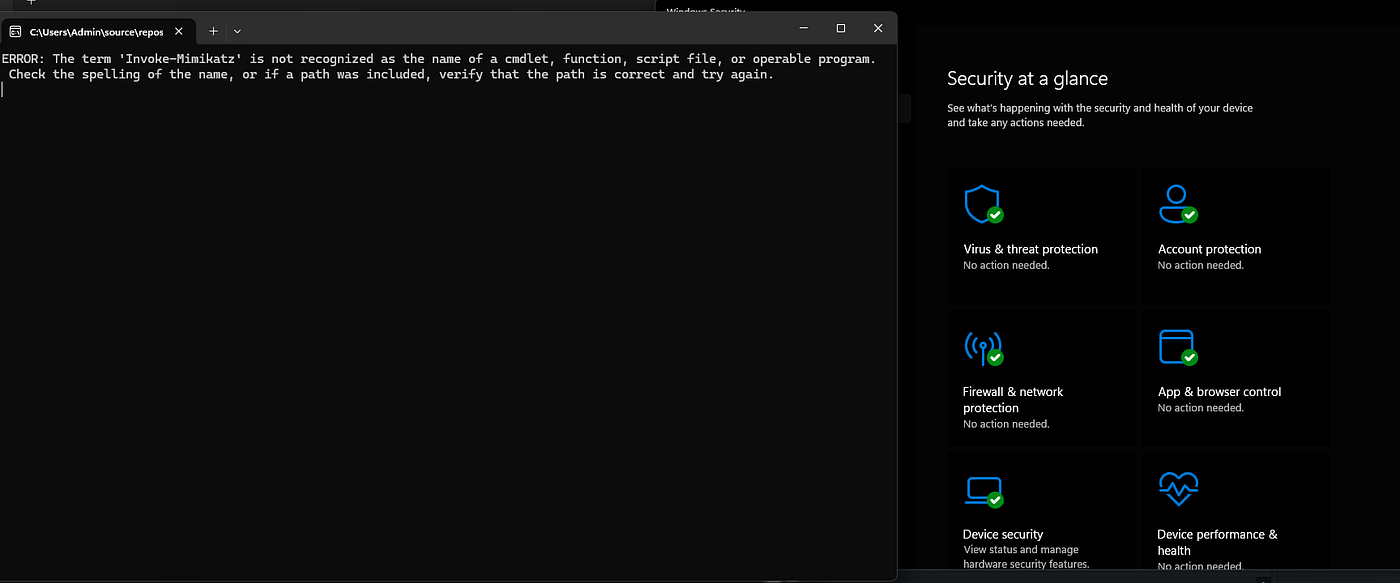Screen dimensions: 1400x583
Task: Open a new terminal tab with plus
Action: pos(213,31)
